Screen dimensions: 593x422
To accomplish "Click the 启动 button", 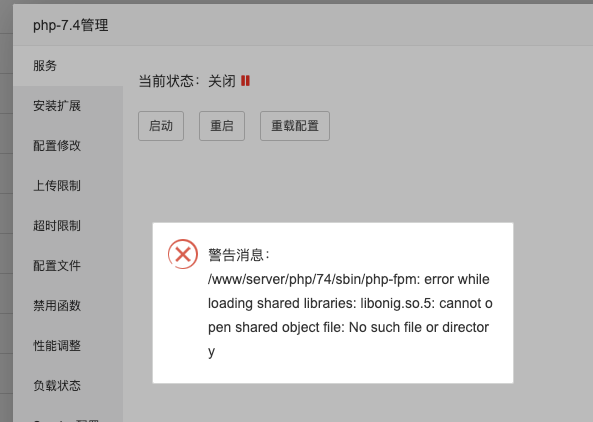I will coord(161,126).
